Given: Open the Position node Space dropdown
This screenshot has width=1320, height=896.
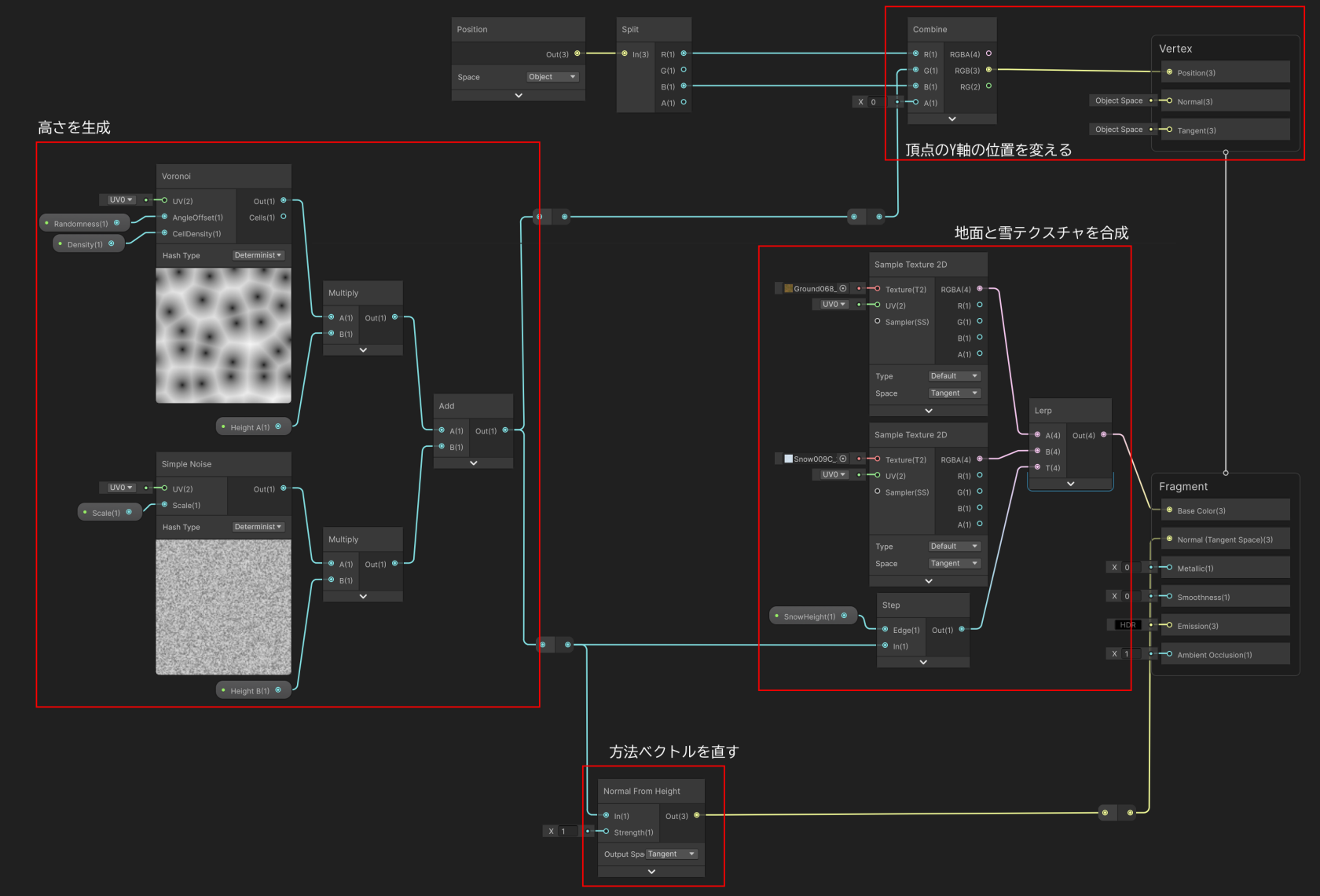Looking at the screenshot, I should (x=552, y=77).
